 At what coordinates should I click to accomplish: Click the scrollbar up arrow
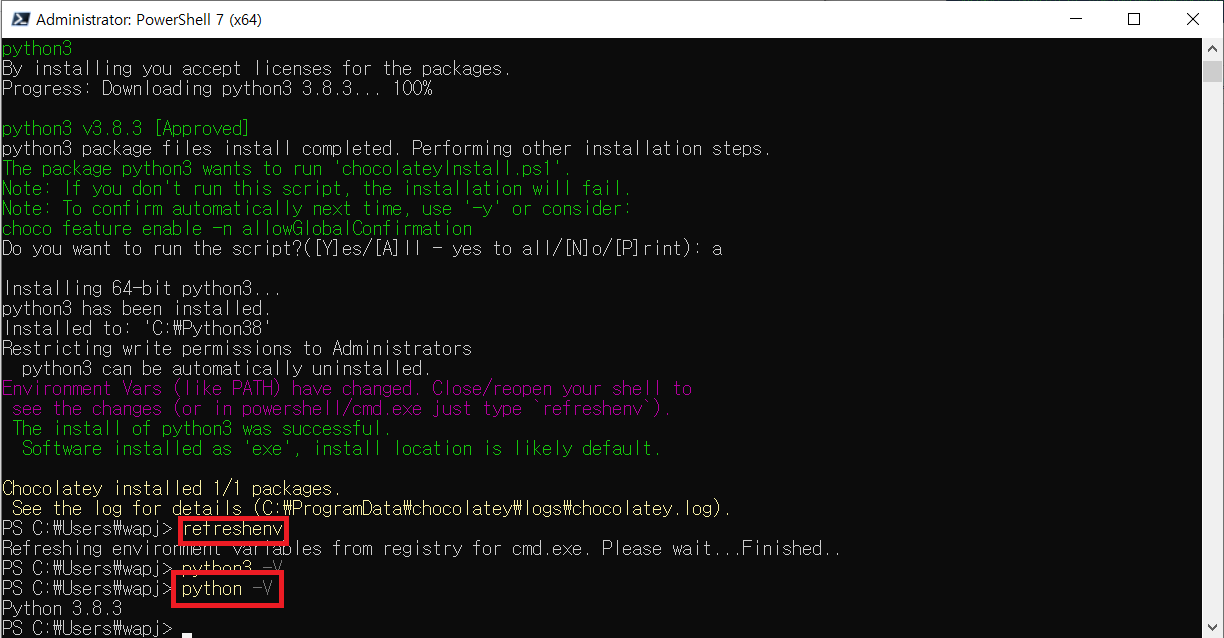[1213, 48]
